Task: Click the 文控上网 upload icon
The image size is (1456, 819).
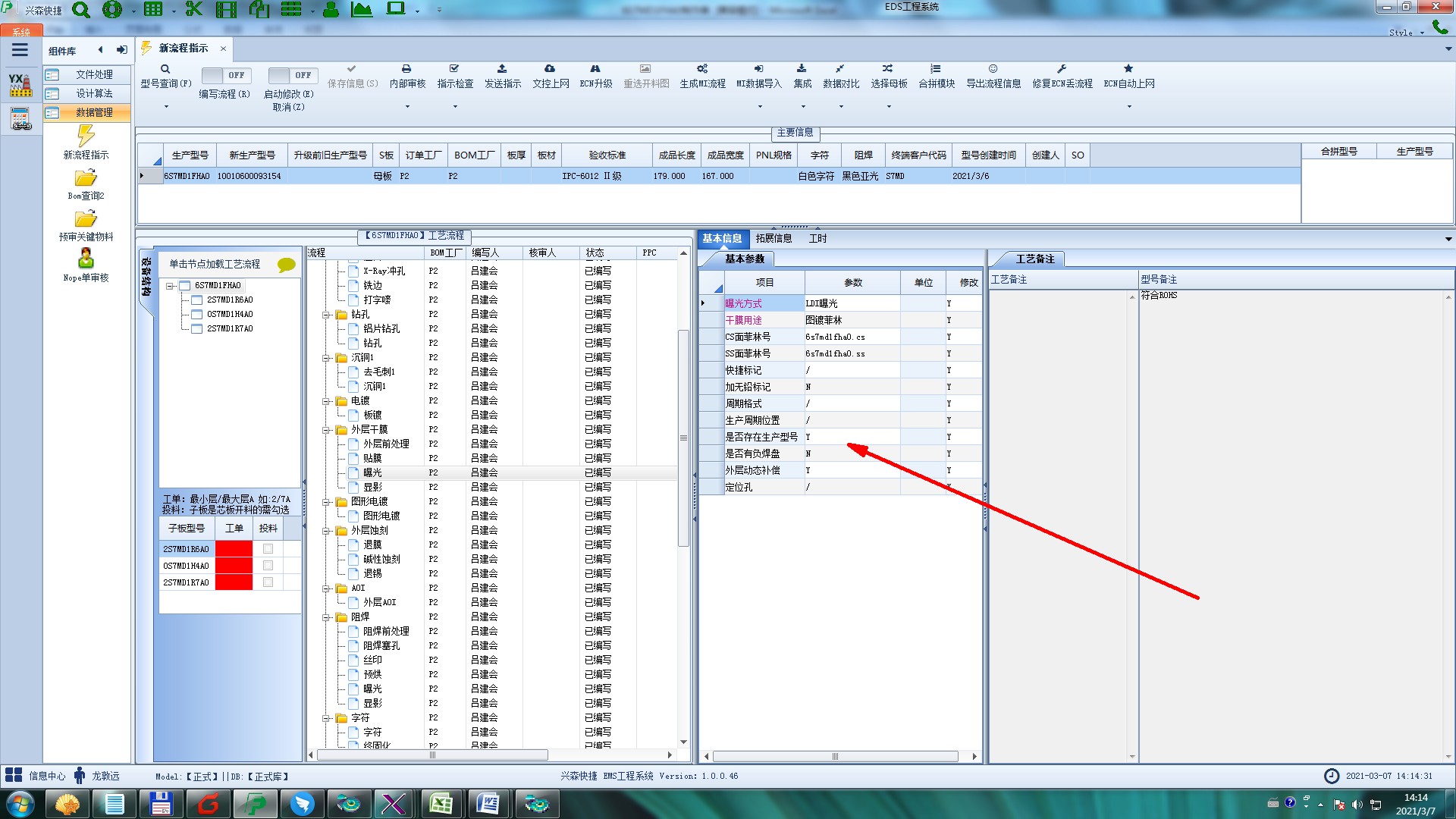Action: (550, 69)
